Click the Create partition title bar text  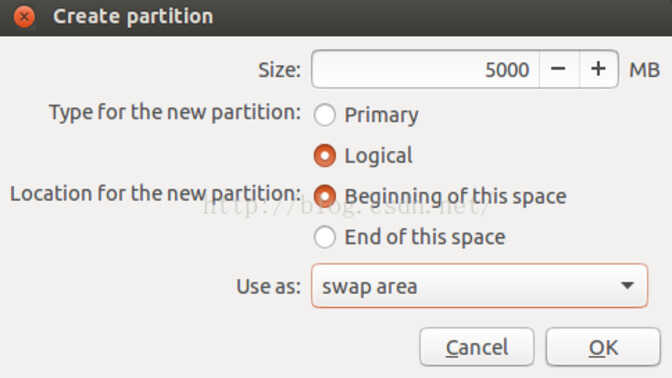(133, 17)
